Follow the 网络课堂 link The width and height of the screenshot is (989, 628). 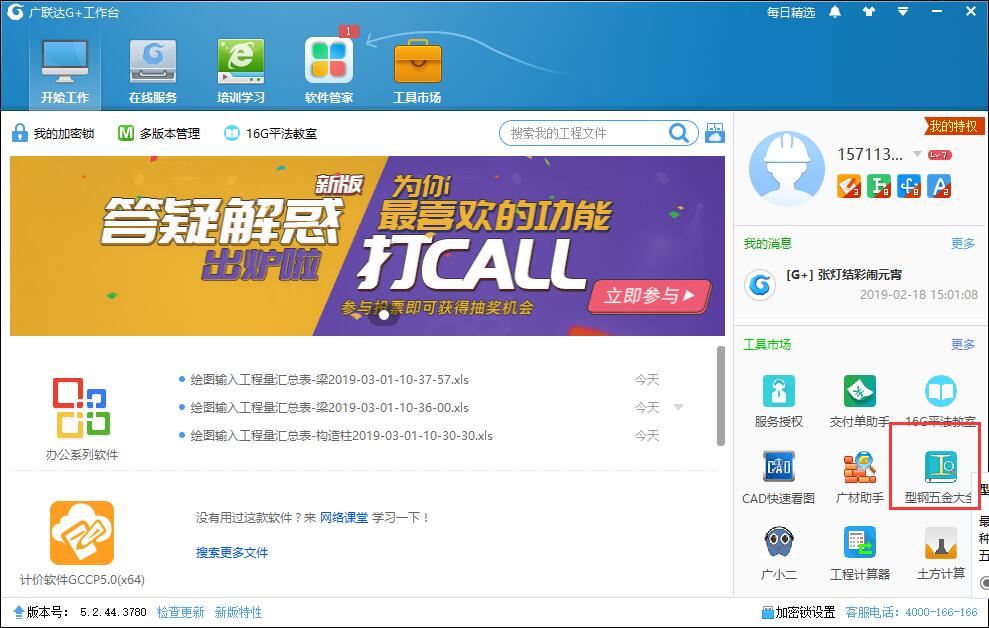click(x=344, y=518)
